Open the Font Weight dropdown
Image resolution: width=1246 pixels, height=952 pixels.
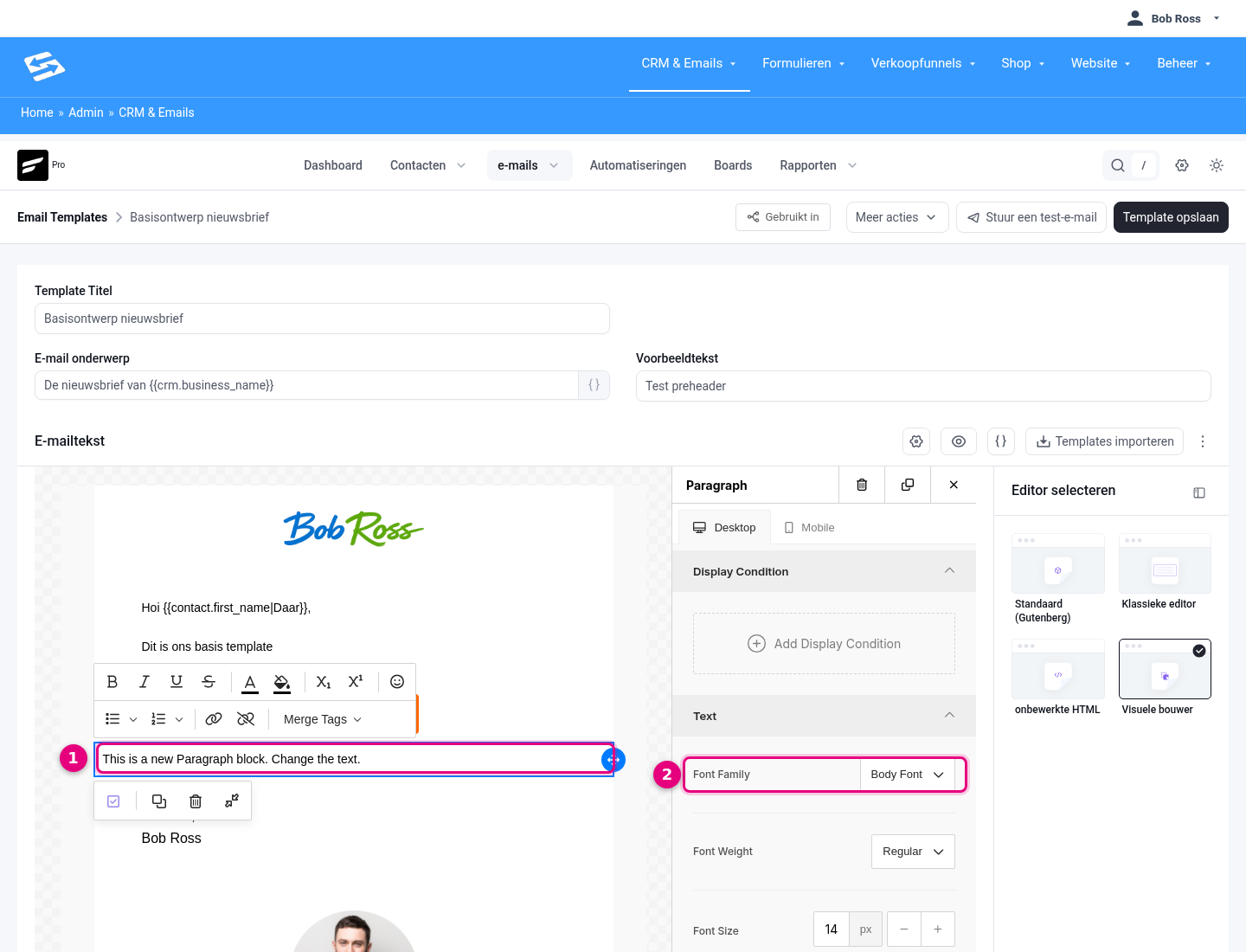tap(913, 852)
